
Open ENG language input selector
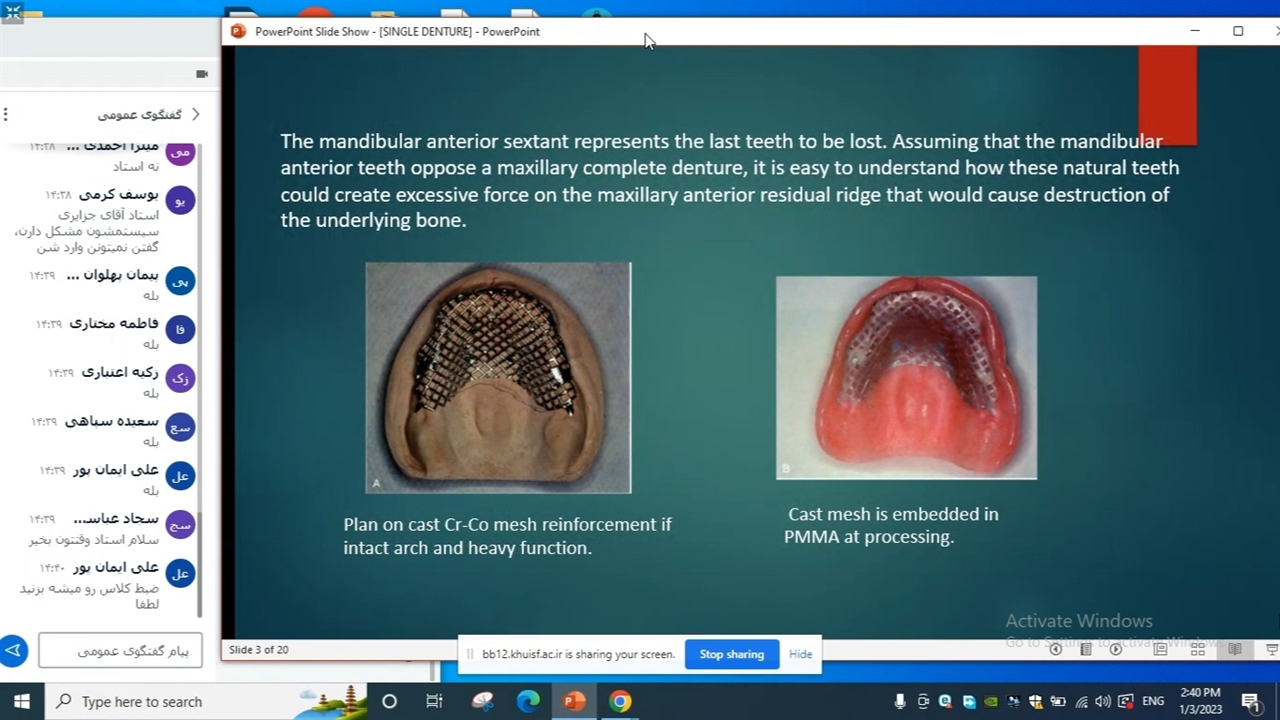(x=1153, y=701)
